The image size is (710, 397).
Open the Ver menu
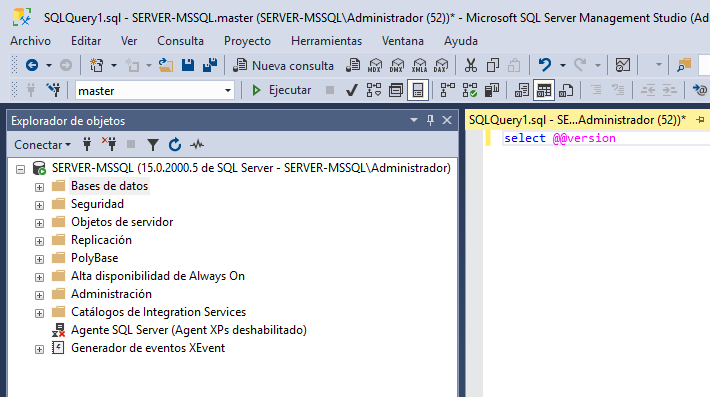pos(129,41)
